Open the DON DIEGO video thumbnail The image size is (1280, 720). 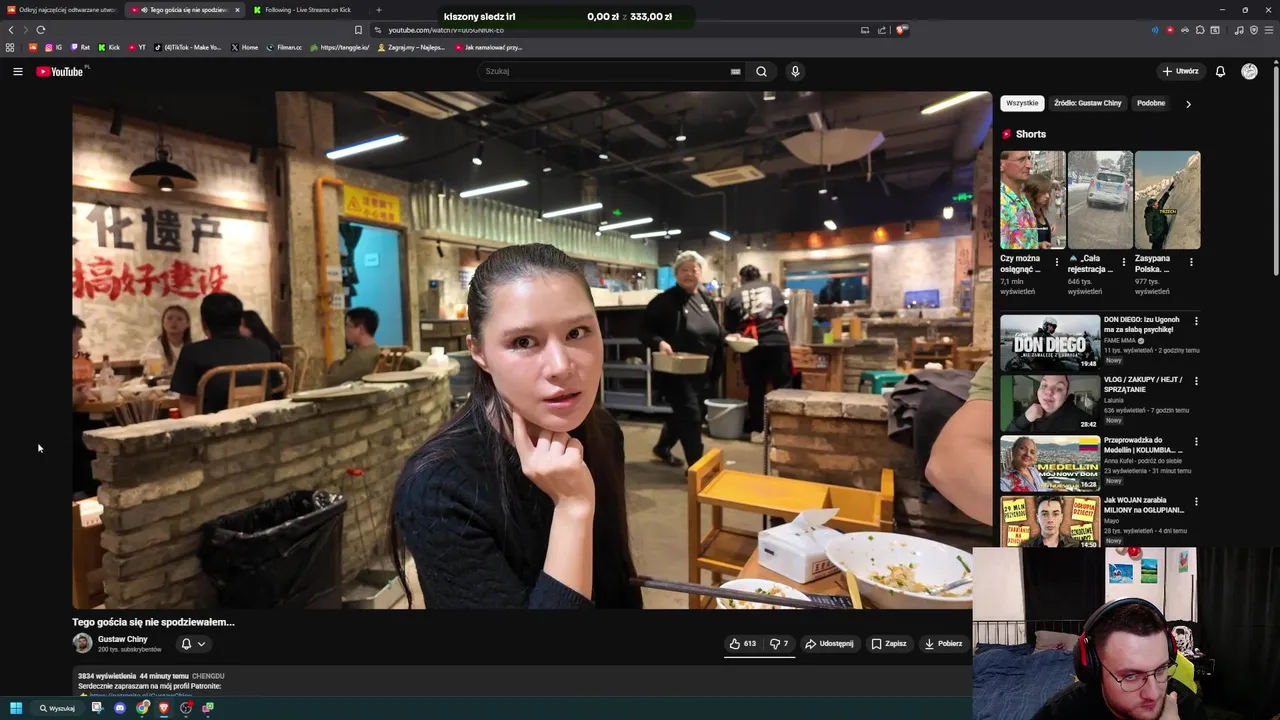[1050, 342]
